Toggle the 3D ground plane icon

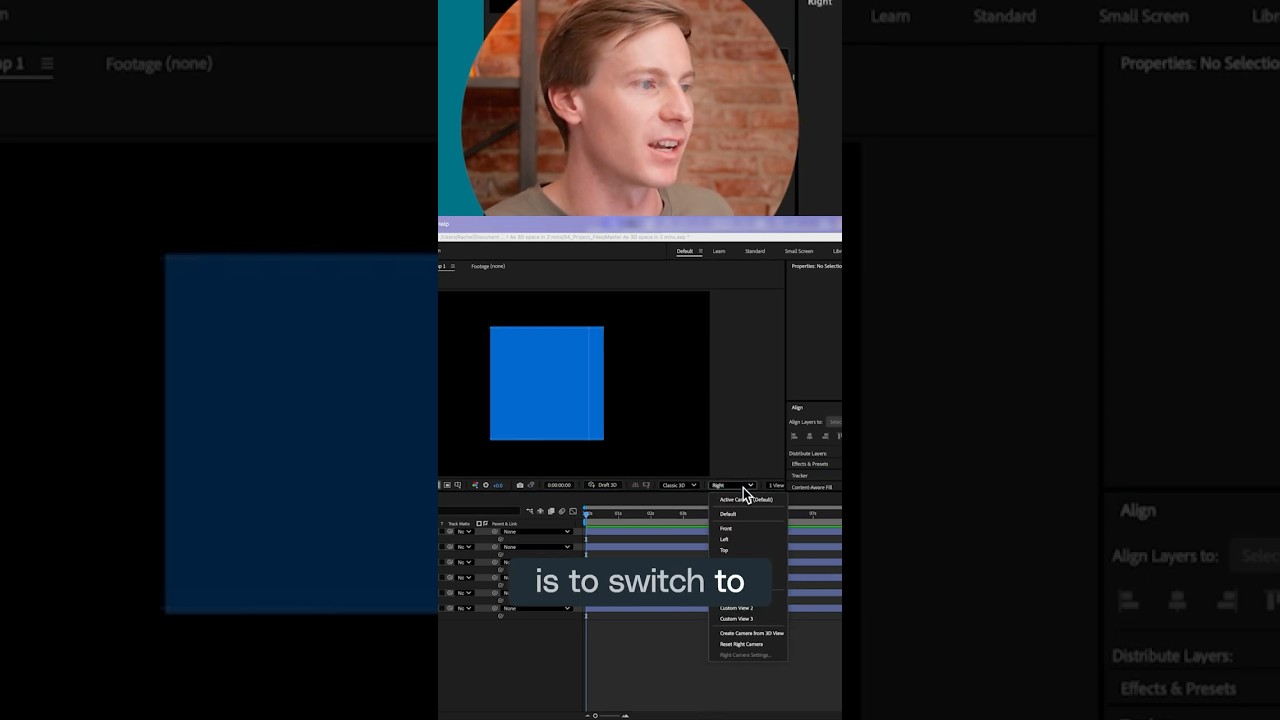click(635, 485)
